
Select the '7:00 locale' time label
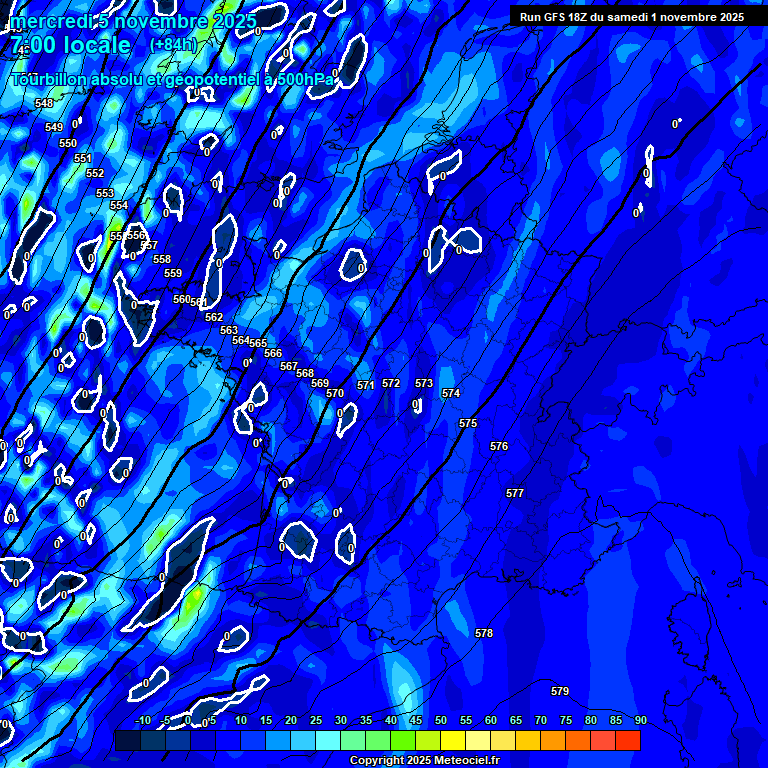(70, 45)
